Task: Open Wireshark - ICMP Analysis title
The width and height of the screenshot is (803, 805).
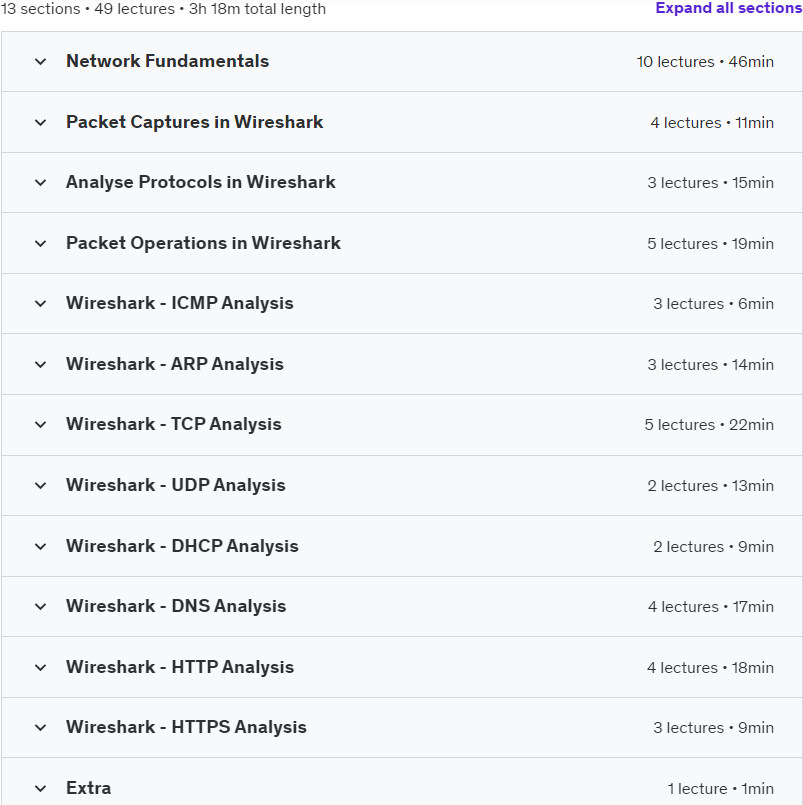Action: click(x=180, y=303)
